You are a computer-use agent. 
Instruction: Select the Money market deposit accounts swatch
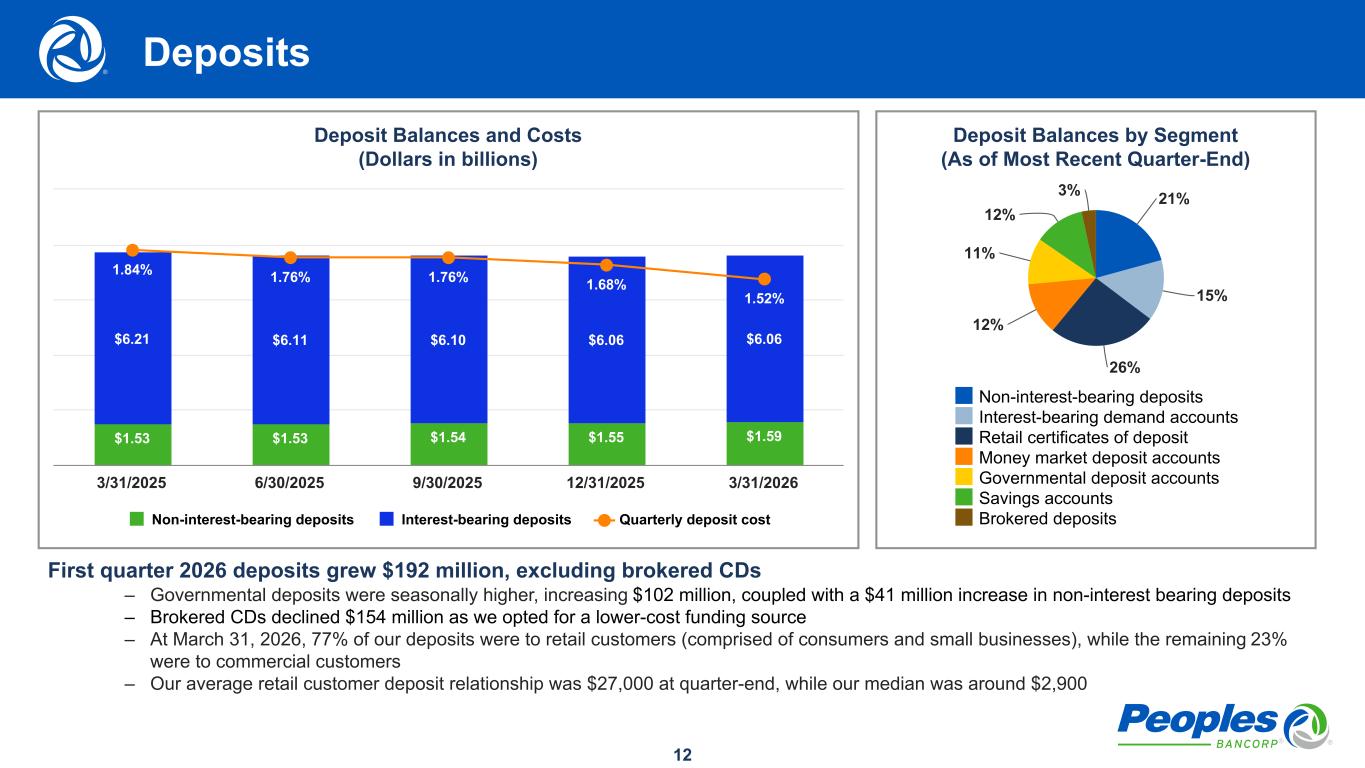pos(963,458)
